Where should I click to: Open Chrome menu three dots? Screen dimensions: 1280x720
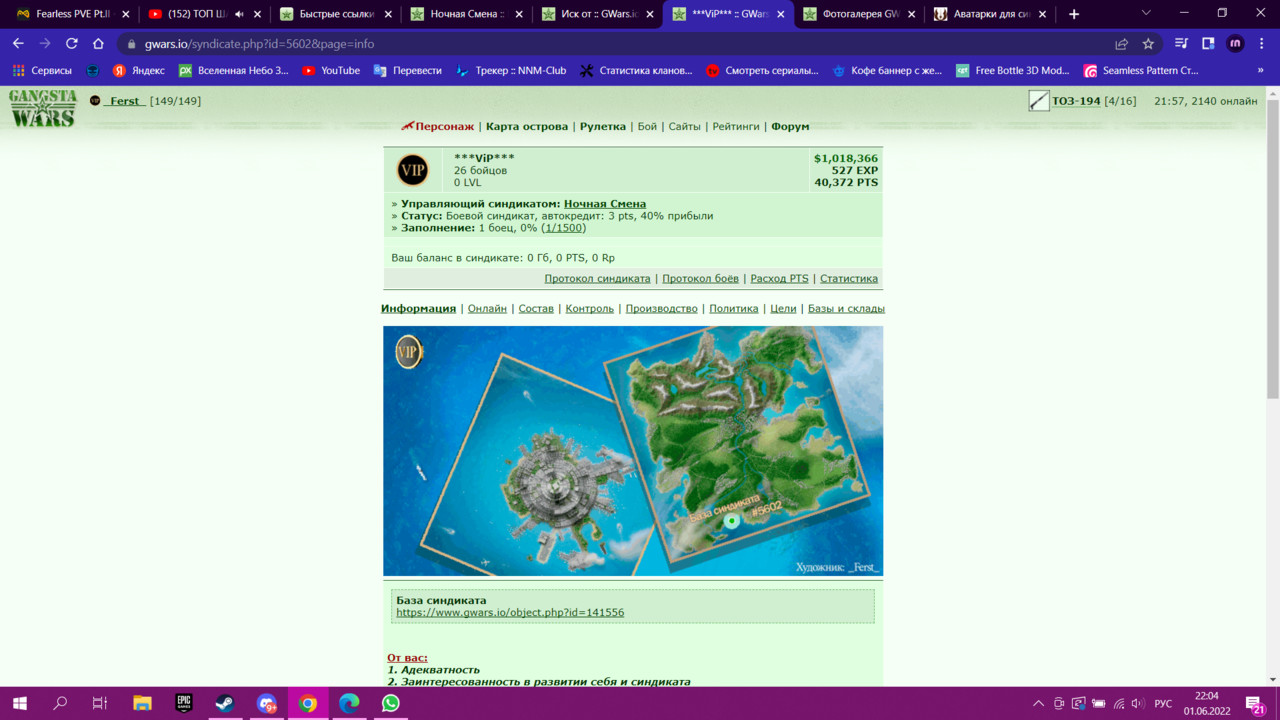tap(1261, 44)
